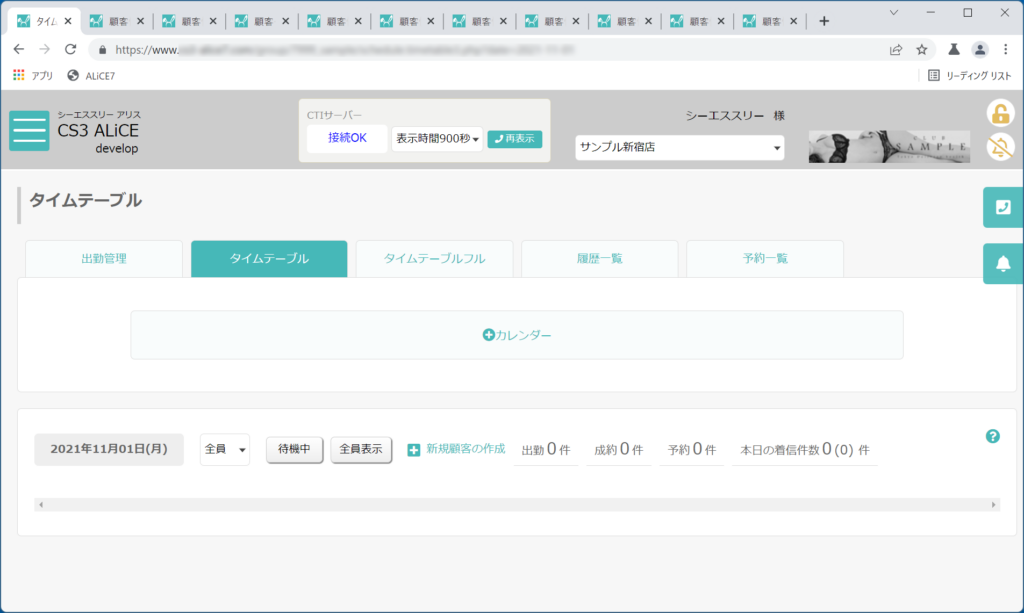Image resolution: width=1024 pixels, height=613 pixels.
Task: Click the 再表示 button
Action: [515, 139]
